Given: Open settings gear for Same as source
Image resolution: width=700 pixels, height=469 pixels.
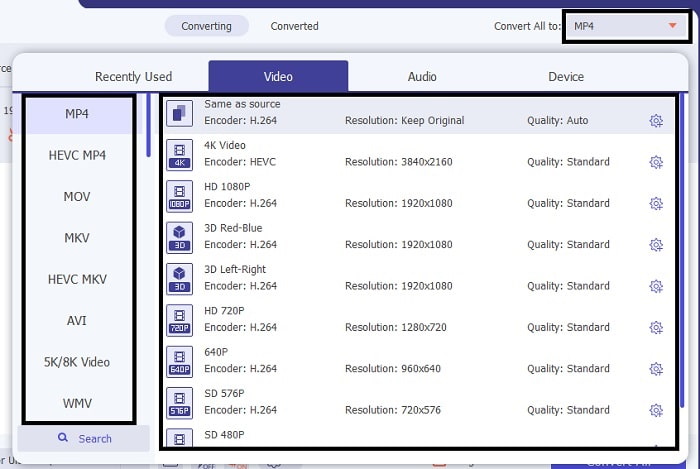Looking at the screenshot, I should [656, 121].
